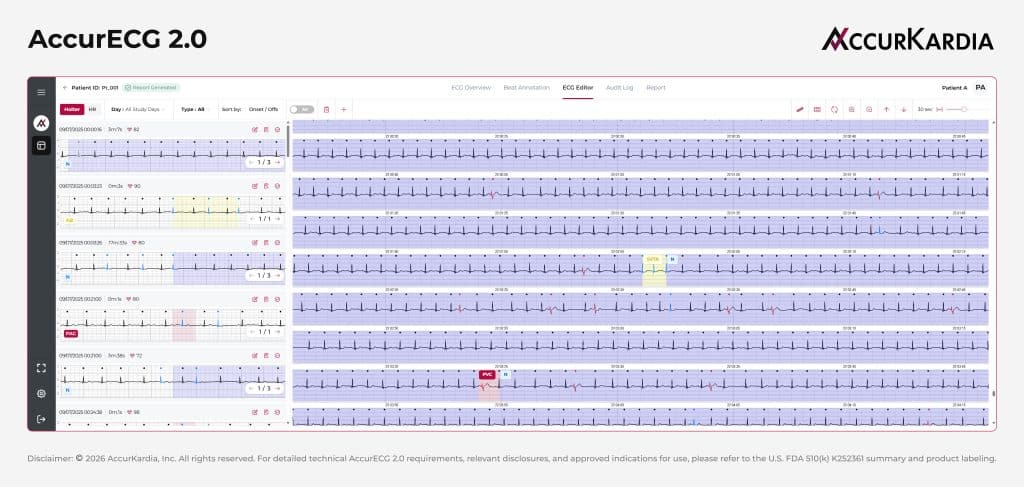Screen dimensions: 1024x487
Task: Open the hamburger menu in the sidebar
Action: (41, 92)
